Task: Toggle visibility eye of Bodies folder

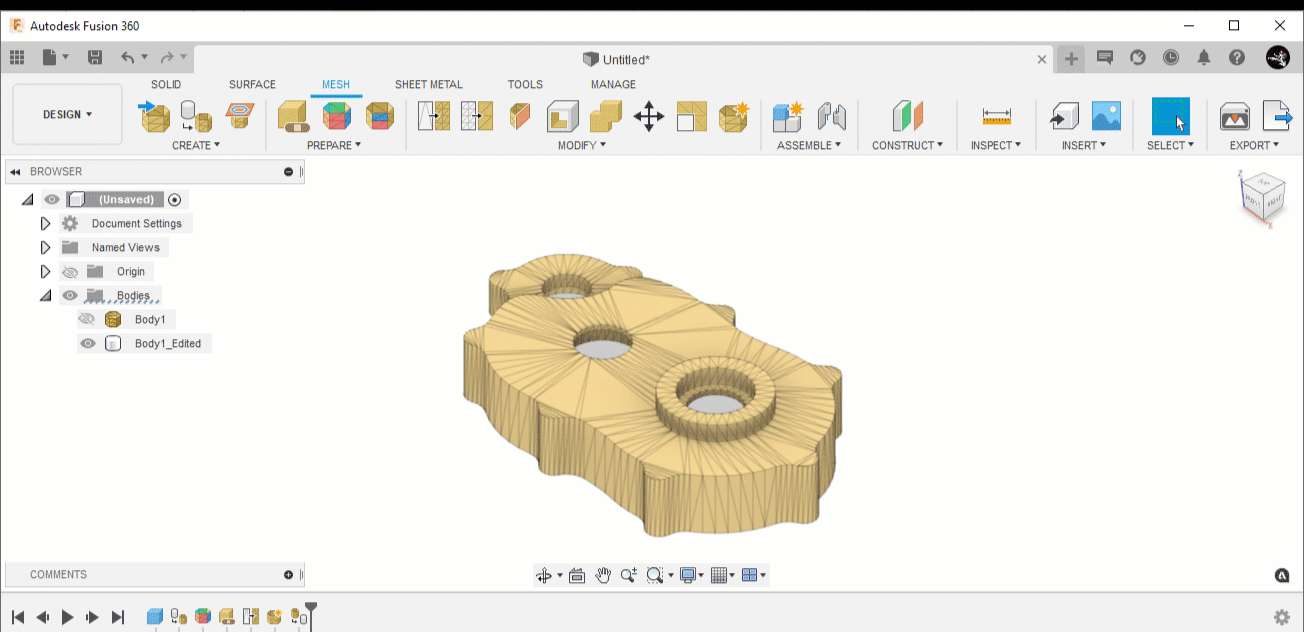Action: pyautogui.click(x=70, y=296)
